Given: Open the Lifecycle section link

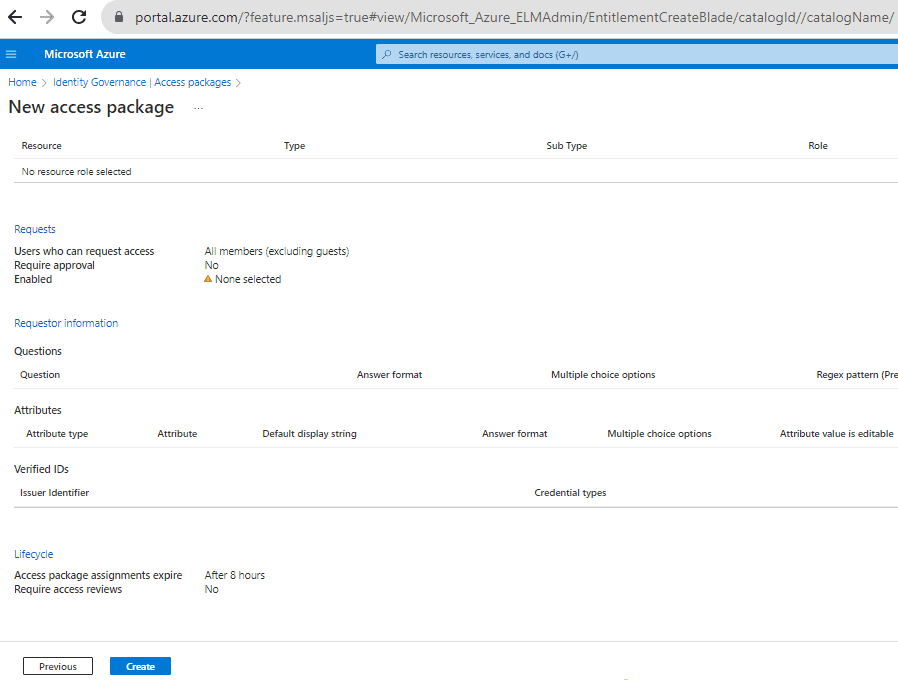Looking at the screenshot, I should (34, 554).
